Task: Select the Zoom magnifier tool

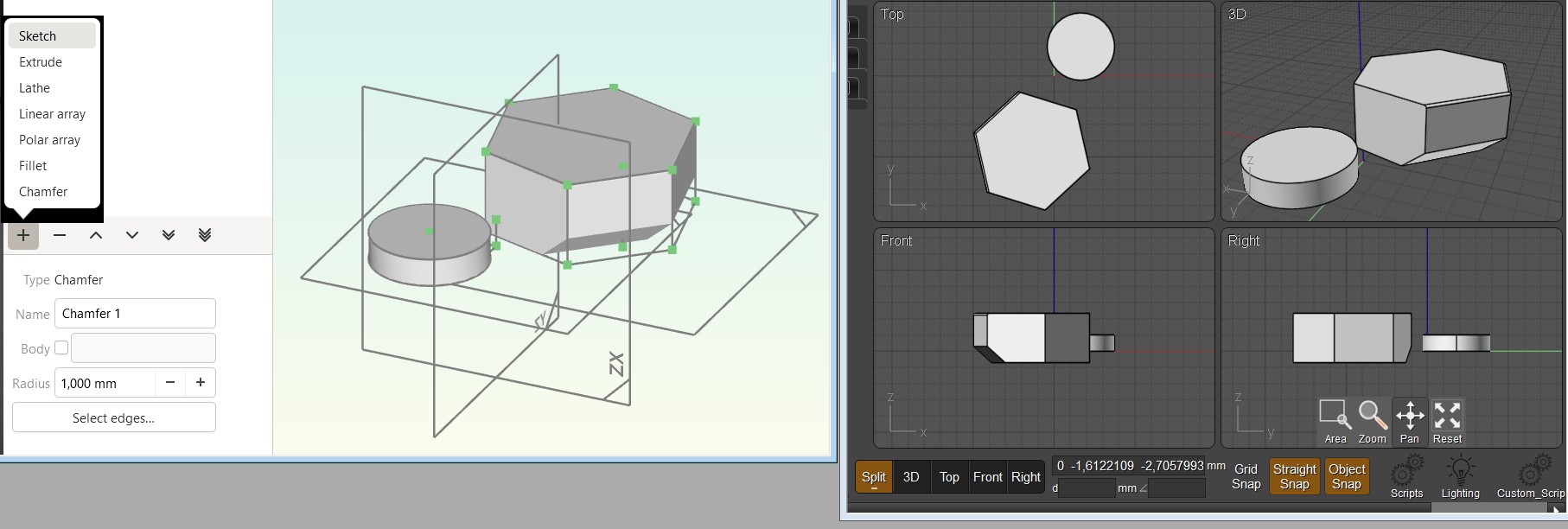Action: pos(1373,422)
